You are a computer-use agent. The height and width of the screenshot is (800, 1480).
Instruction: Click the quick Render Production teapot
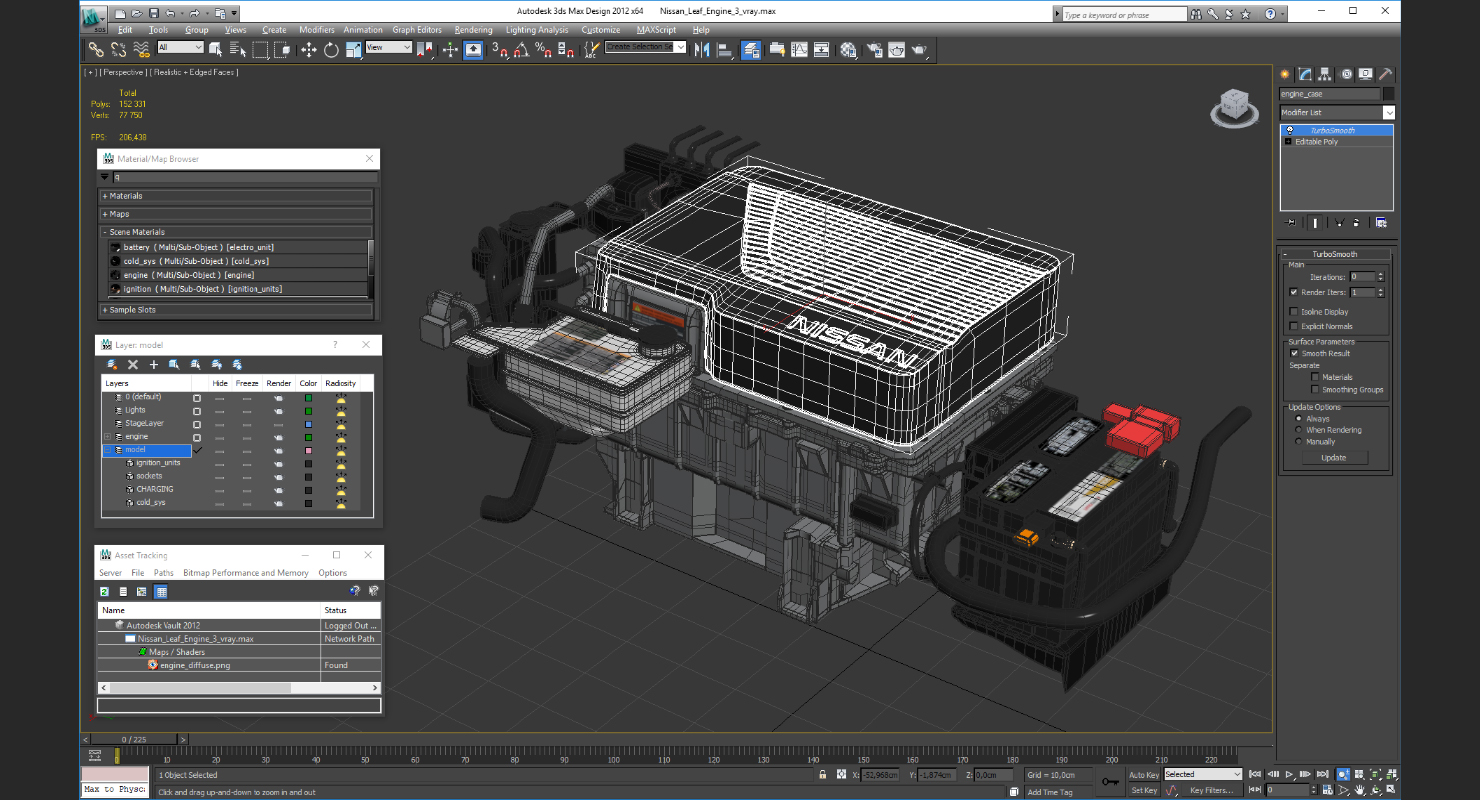pyautogui.click(x=919, y=49)
